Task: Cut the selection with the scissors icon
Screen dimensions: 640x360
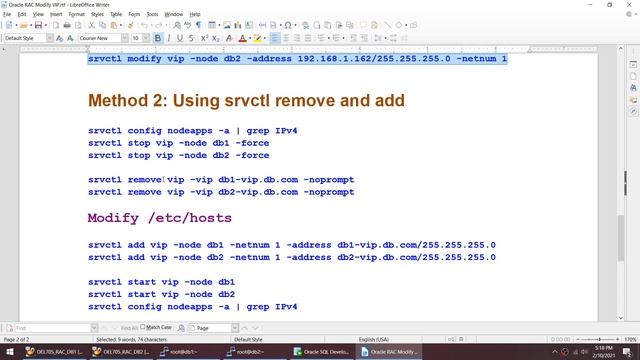Action: (x=92, y=25)
